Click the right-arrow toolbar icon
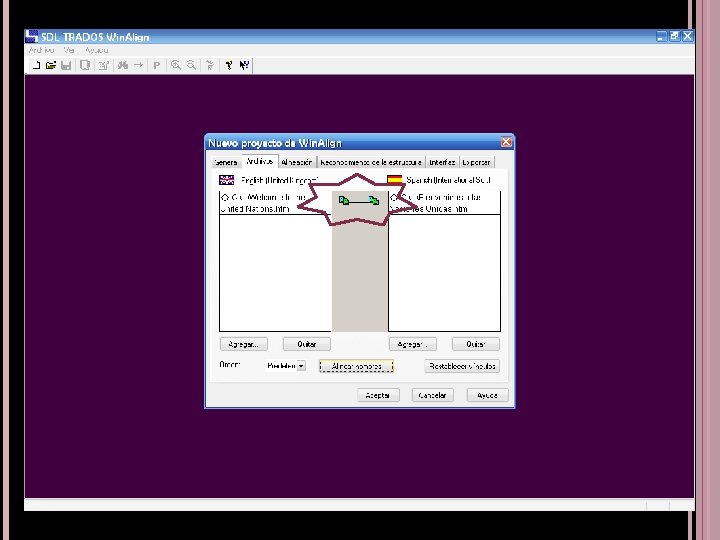The image size is (720, 540). [138, 65]
